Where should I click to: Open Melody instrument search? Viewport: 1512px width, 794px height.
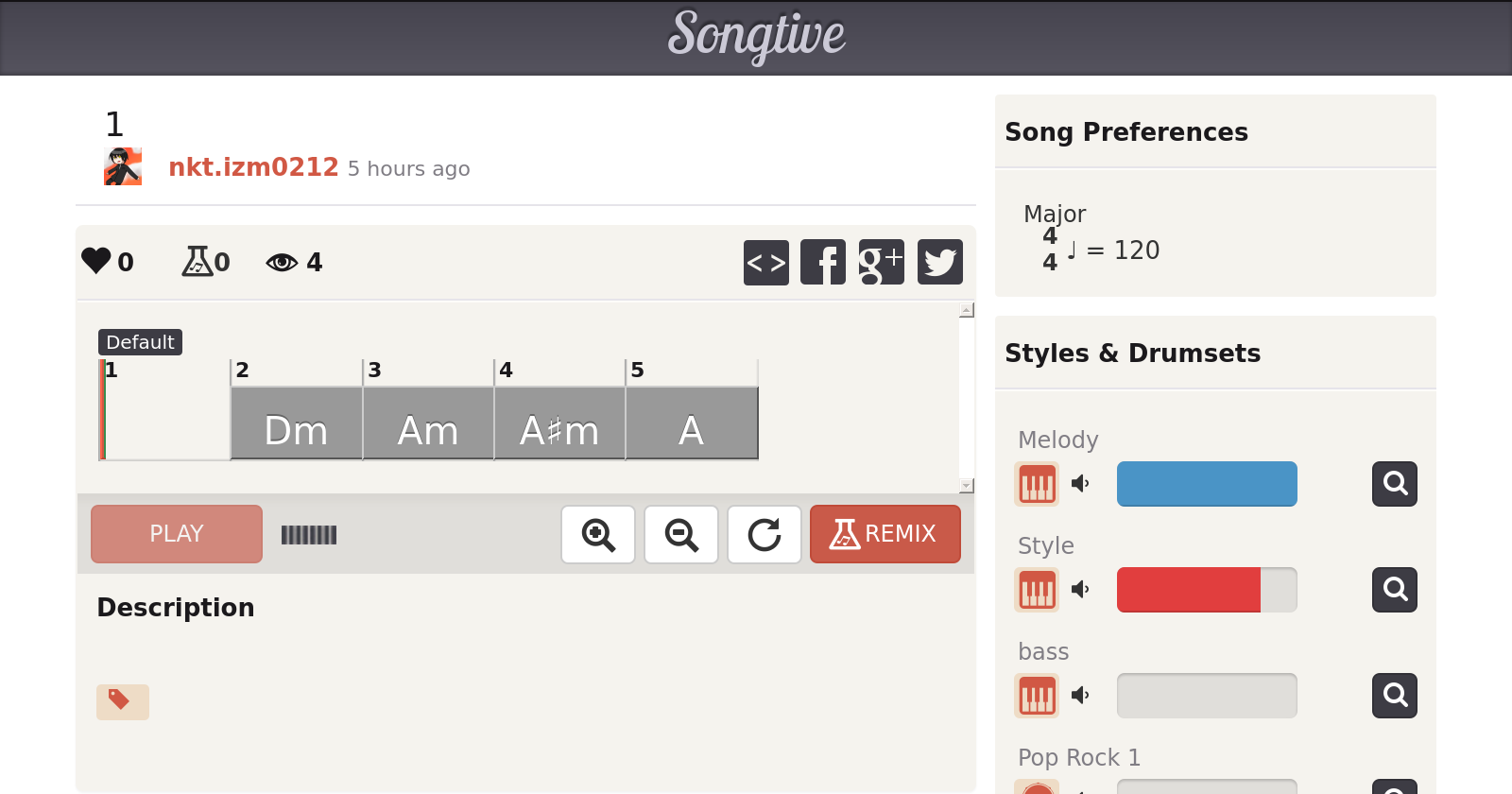(x=1394, y=484)
